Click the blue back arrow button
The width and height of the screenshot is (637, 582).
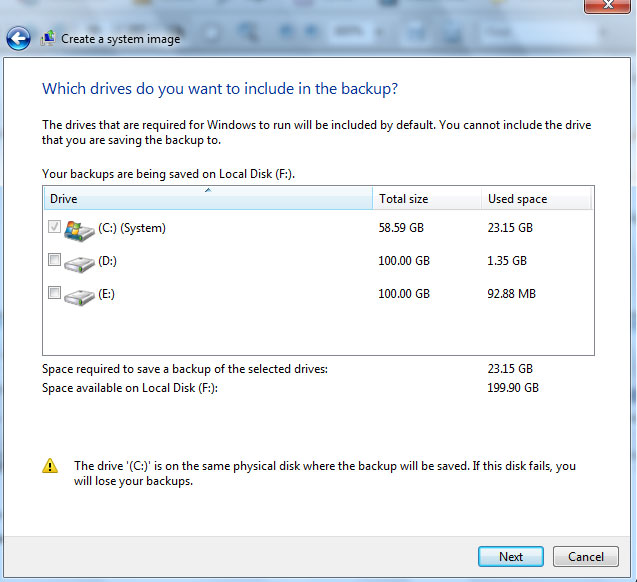18,39
